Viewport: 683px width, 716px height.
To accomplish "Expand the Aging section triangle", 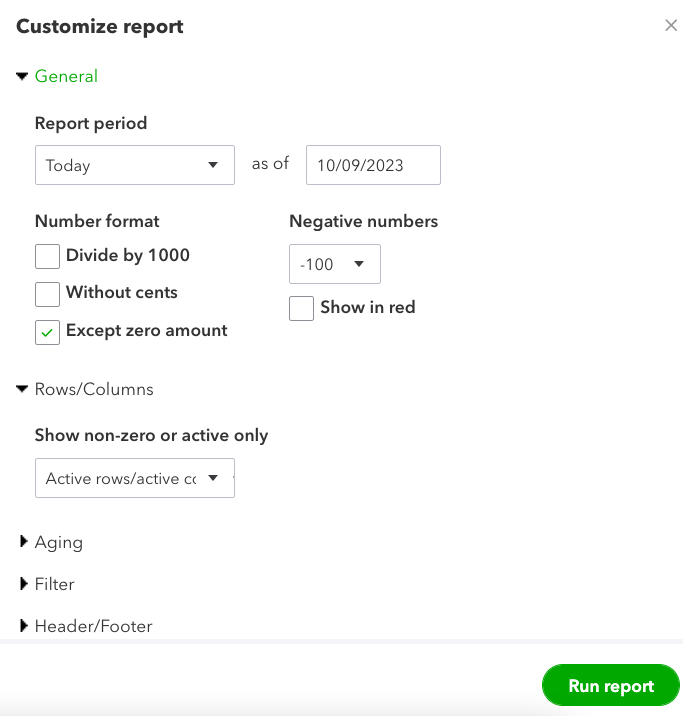I will (x=24, y=542).
